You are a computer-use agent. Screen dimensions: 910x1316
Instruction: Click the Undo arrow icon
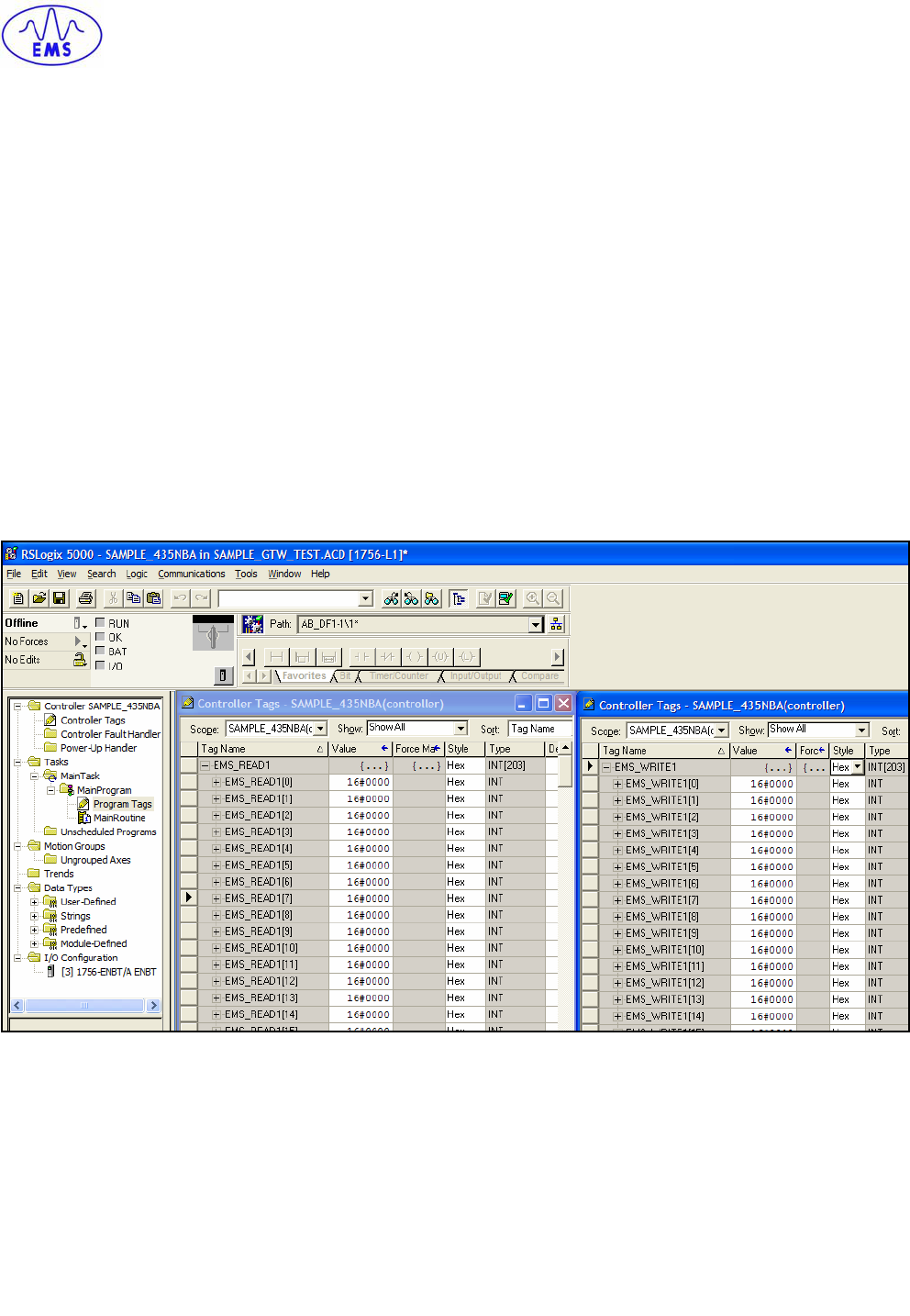(181, 598)
